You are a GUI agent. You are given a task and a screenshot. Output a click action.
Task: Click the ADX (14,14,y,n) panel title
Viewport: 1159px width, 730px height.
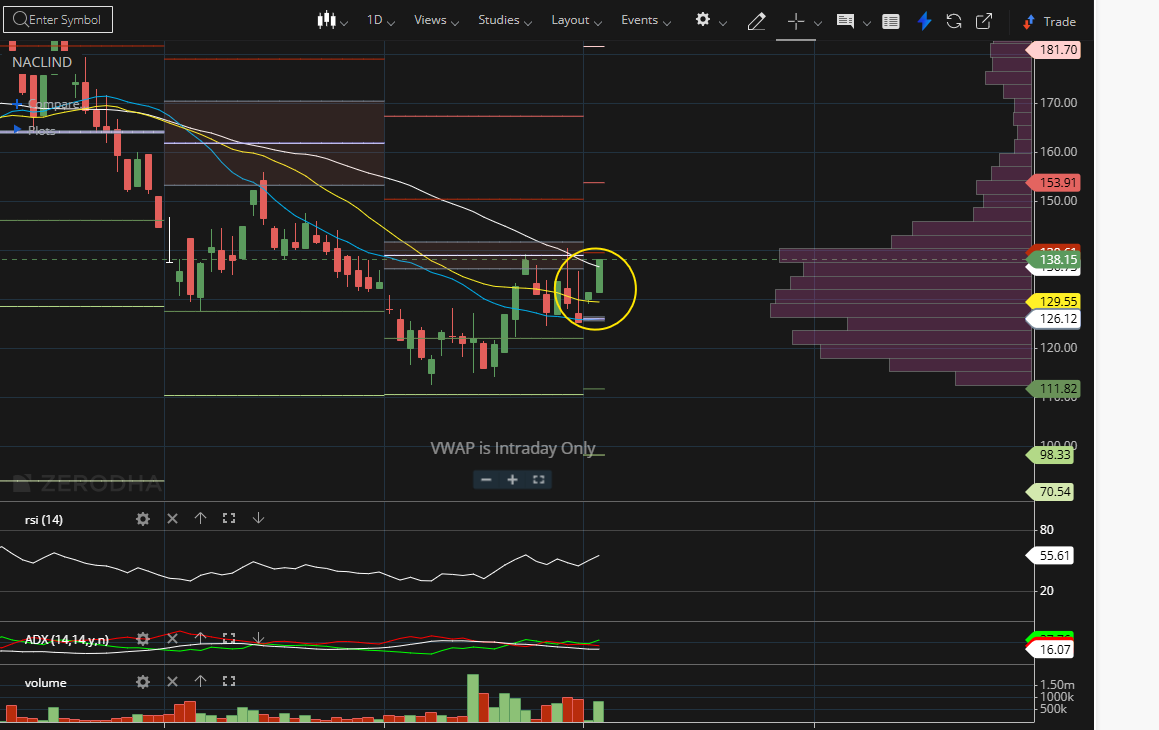tap(67, 639)
